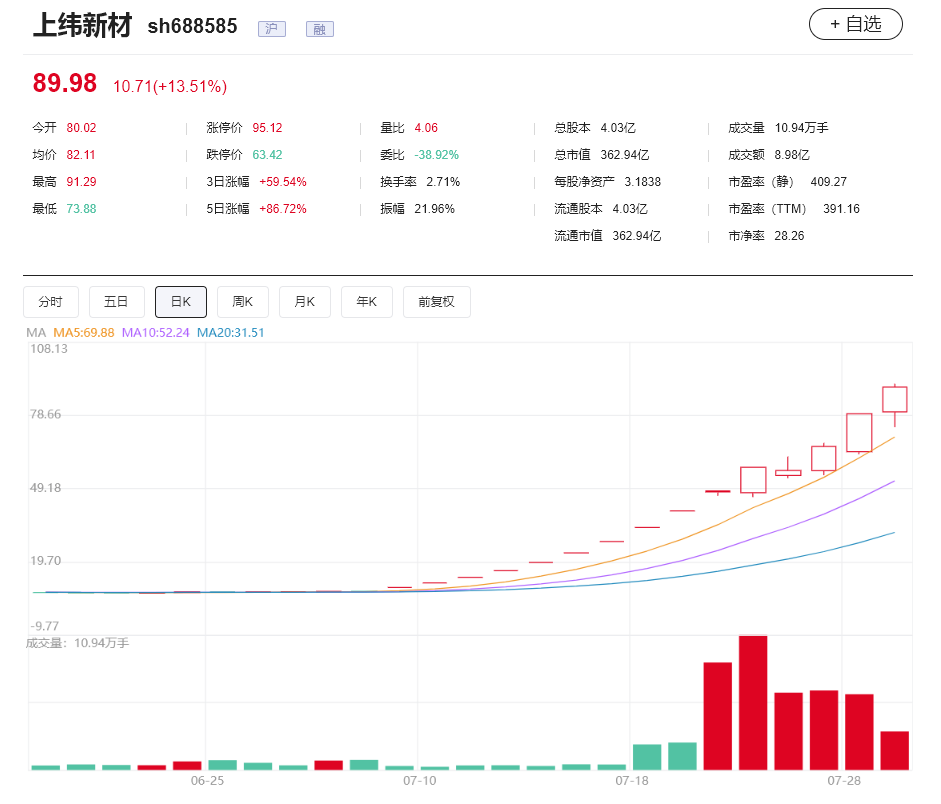Click the stock code sh688585
This screenshot has height=804, width=941.
(x=193, y=26)
